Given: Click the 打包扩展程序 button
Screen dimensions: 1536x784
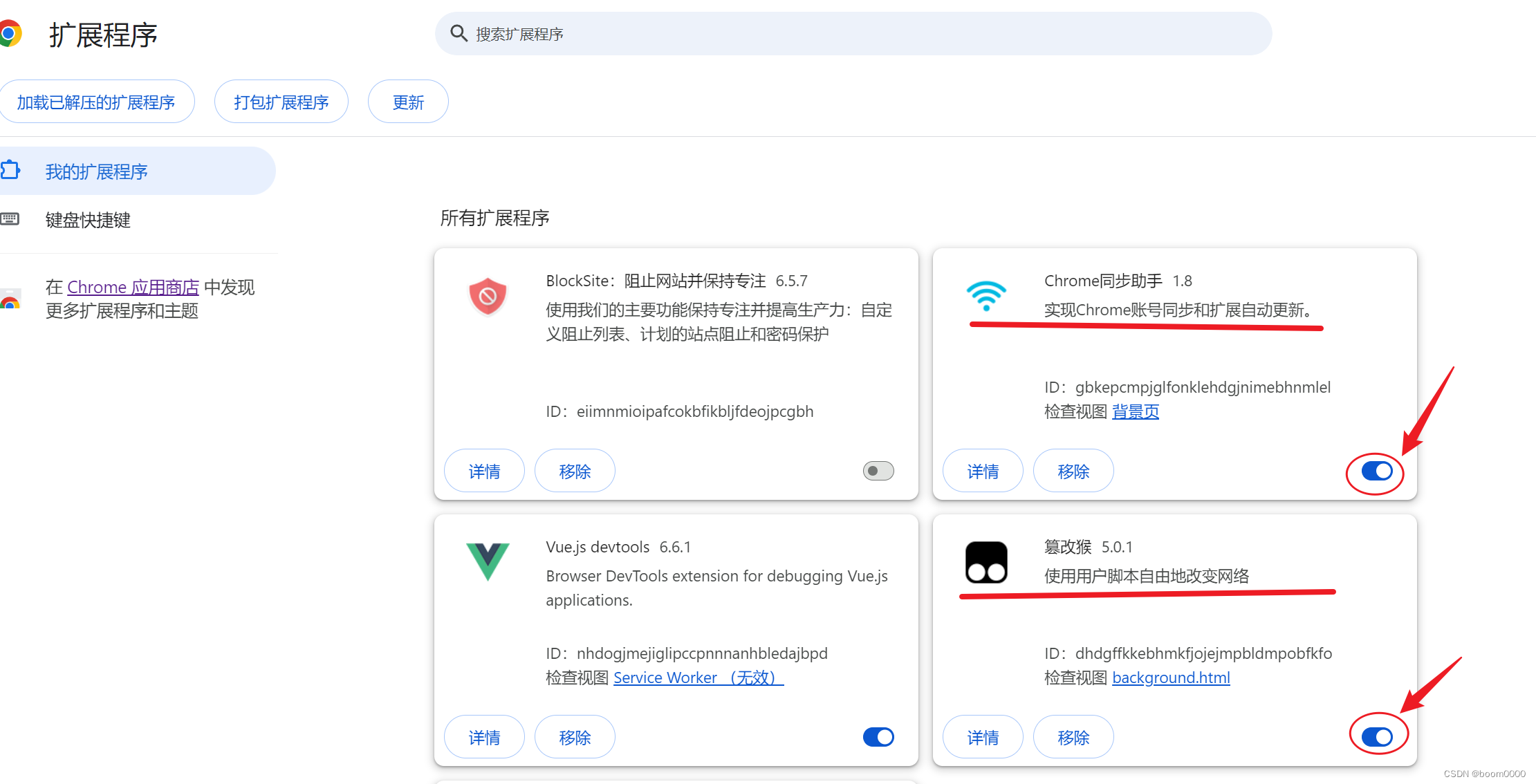Looking at the screenshot, I should [281, 102].
